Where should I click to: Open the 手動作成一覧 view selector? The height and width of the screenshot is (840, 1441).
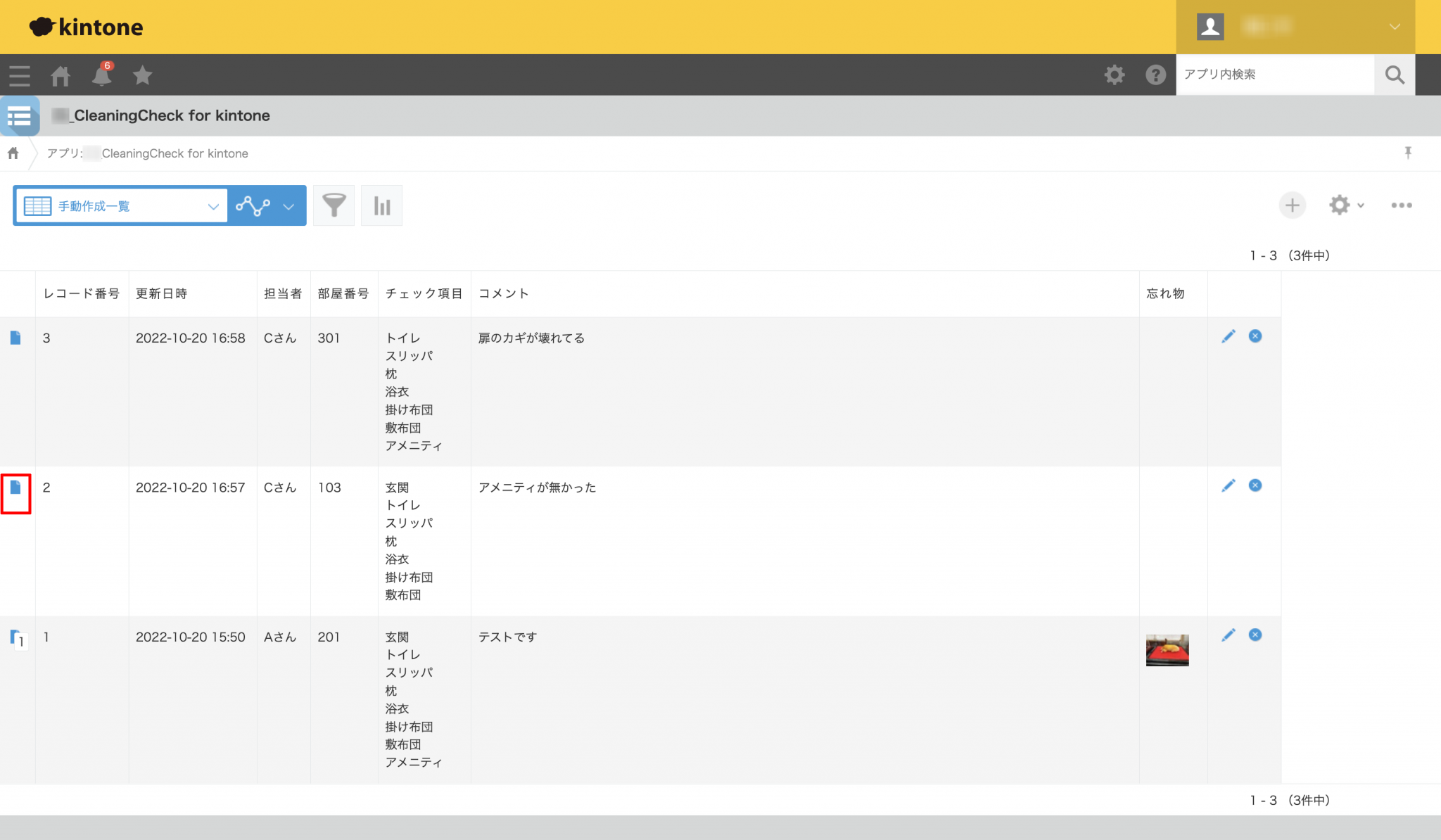point(120,205)
